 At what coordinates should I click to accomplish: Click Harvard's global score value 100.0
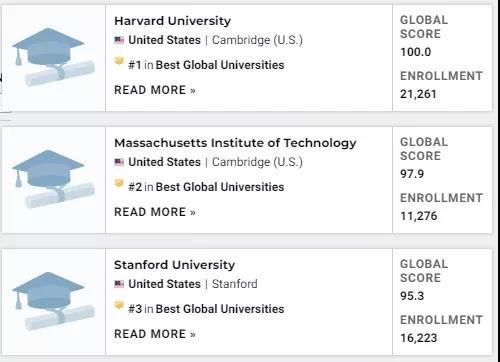click(x=416, y=52)
